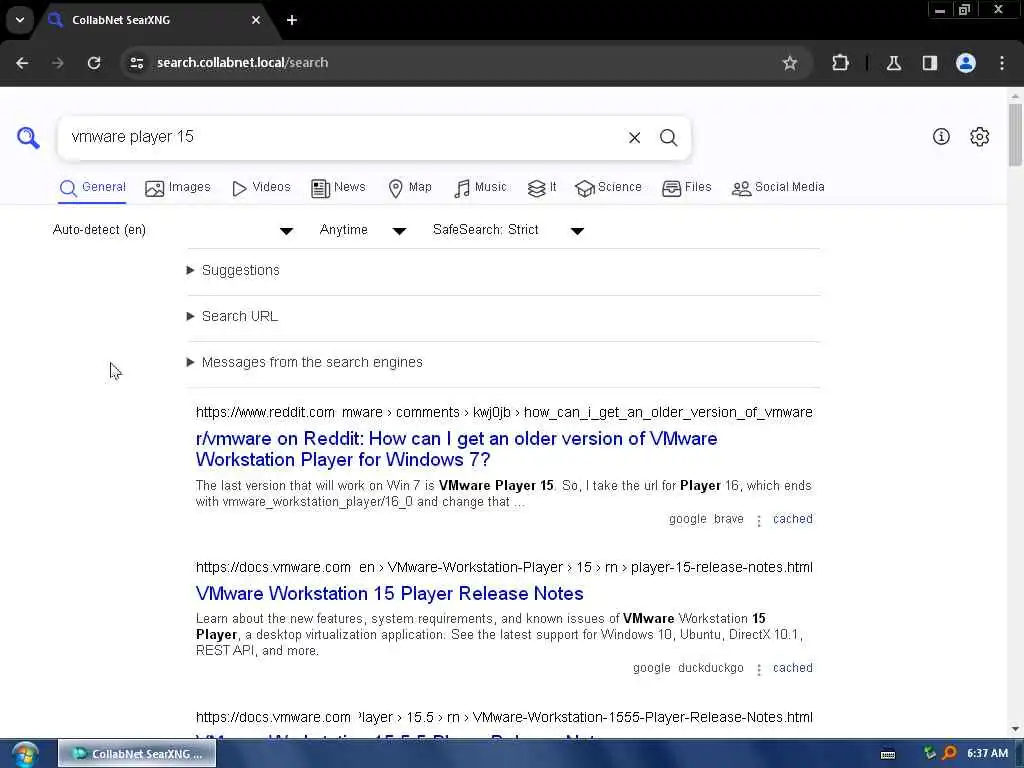Switch to the News category
The width and height of the screenshot is (1024, 768).
[x=338, y=187]
